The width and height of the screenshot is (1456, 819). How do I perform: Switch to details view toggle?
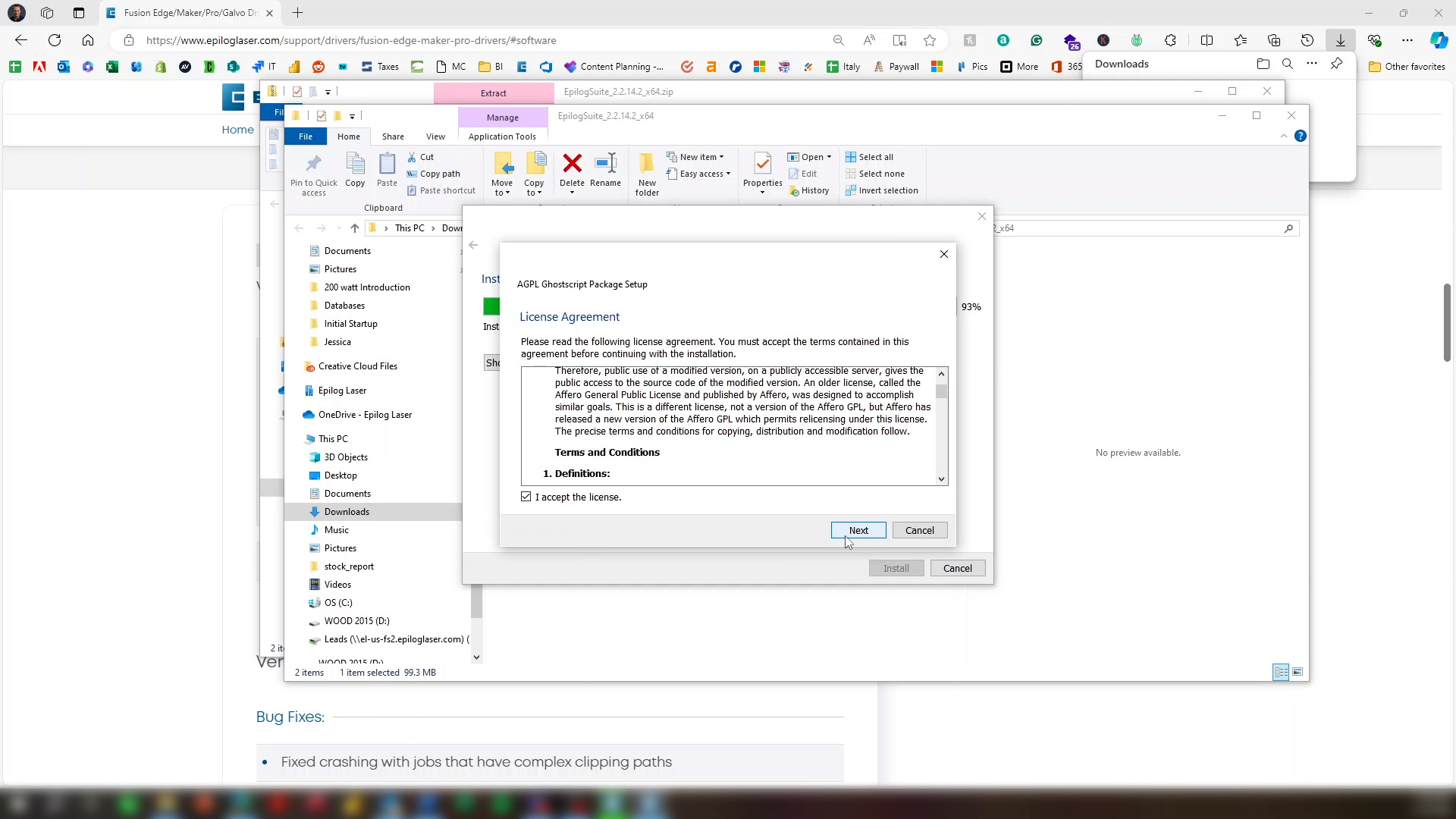click(1281, 673)
